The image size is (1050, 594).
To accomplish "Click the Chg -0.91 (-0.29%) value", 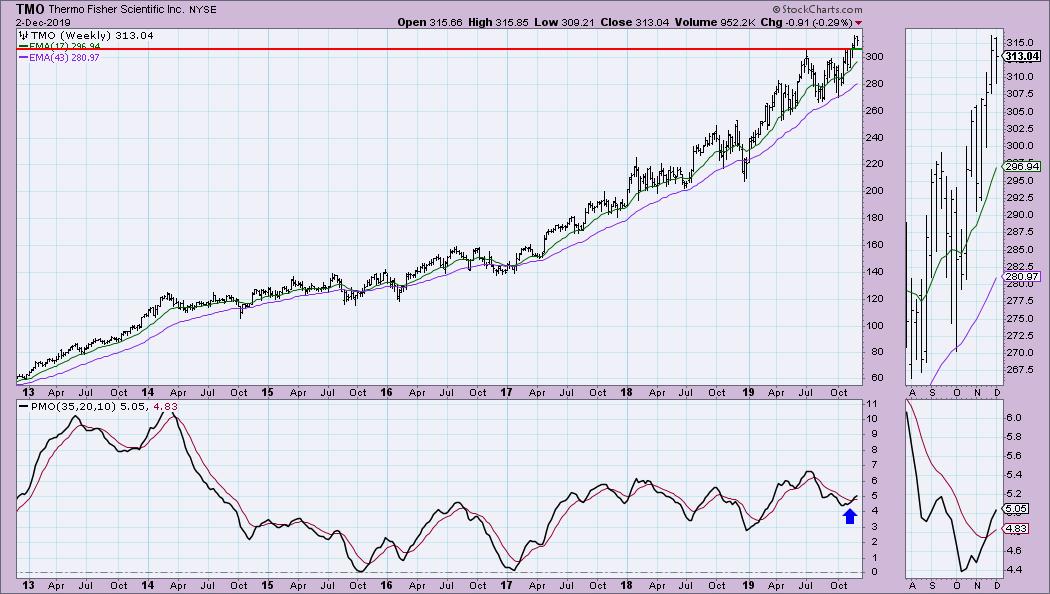I will [x=807, y=23].
